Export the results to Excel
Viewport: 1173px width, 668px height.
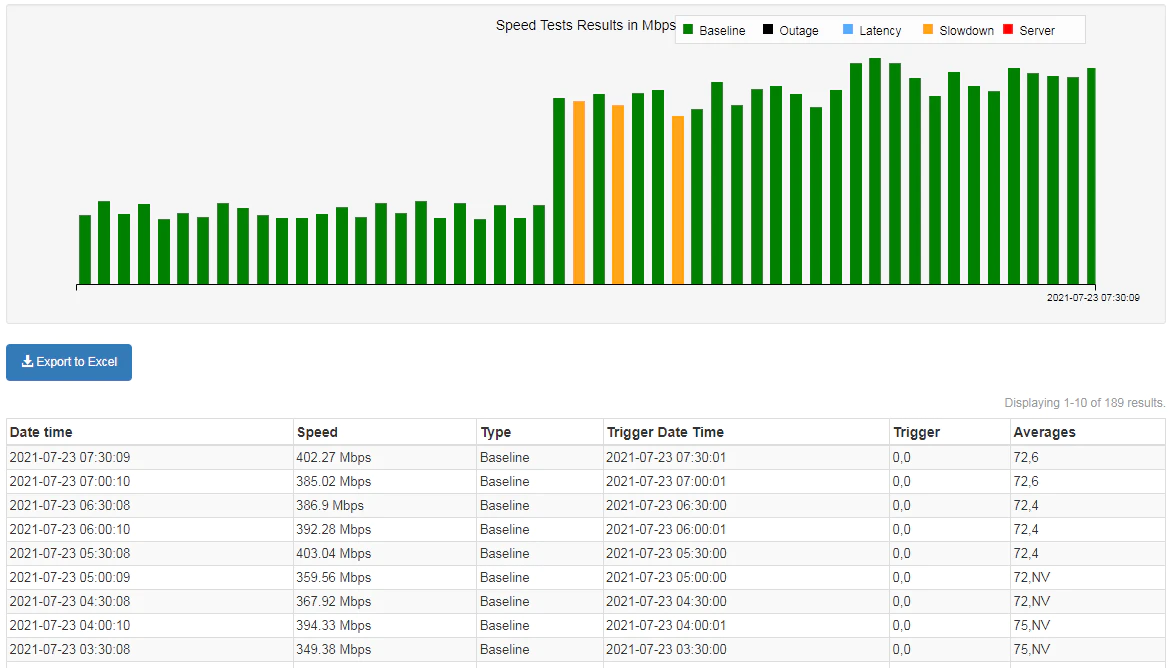[x=69, y=362]
